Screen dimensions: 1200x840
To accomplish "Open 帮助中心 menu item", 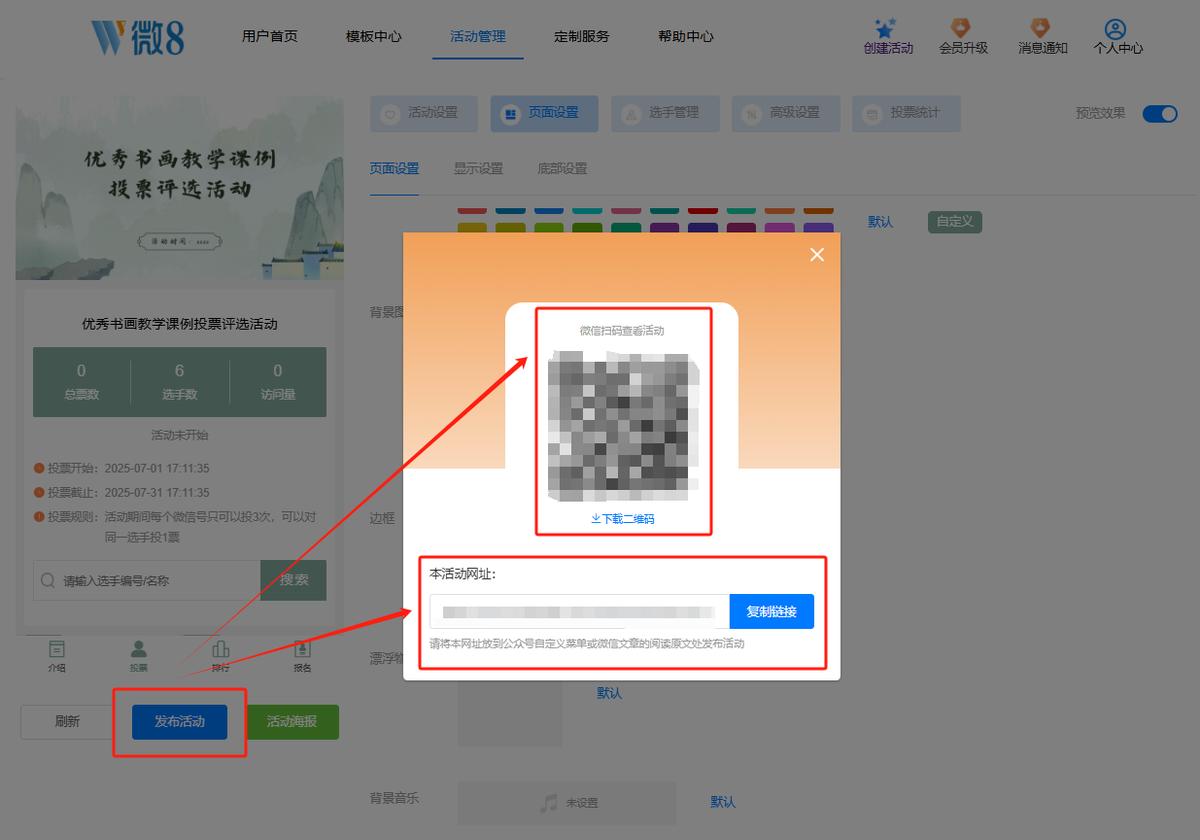I will point(686,36).
